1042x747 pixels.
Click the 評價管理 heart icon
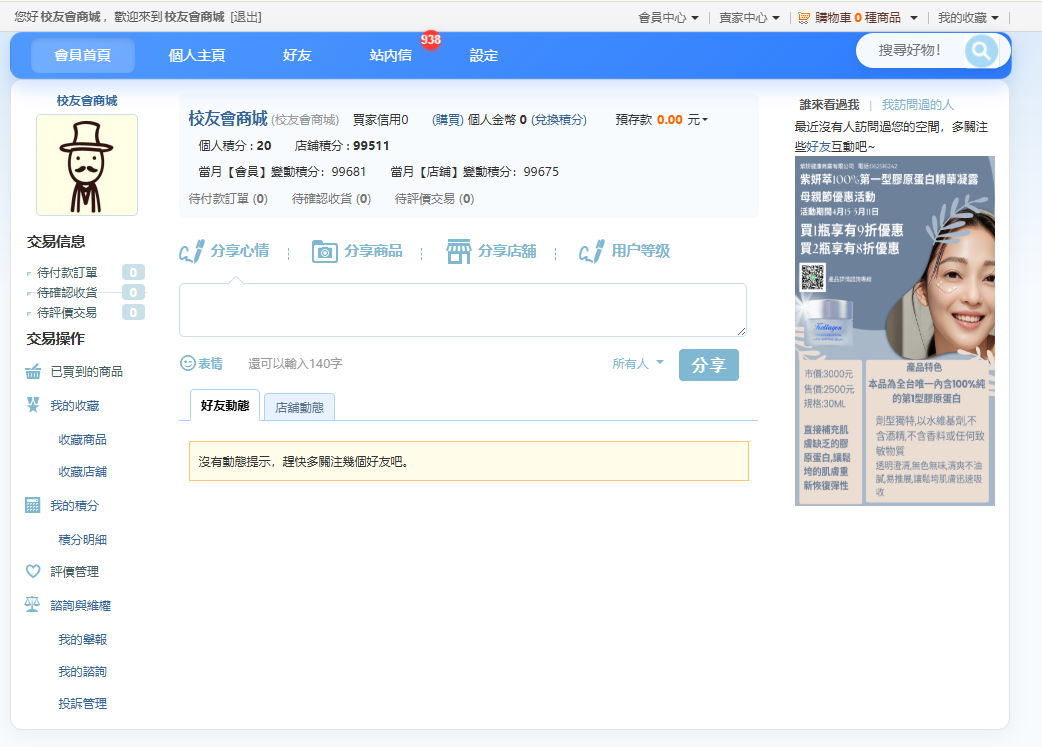pos(33,572)
